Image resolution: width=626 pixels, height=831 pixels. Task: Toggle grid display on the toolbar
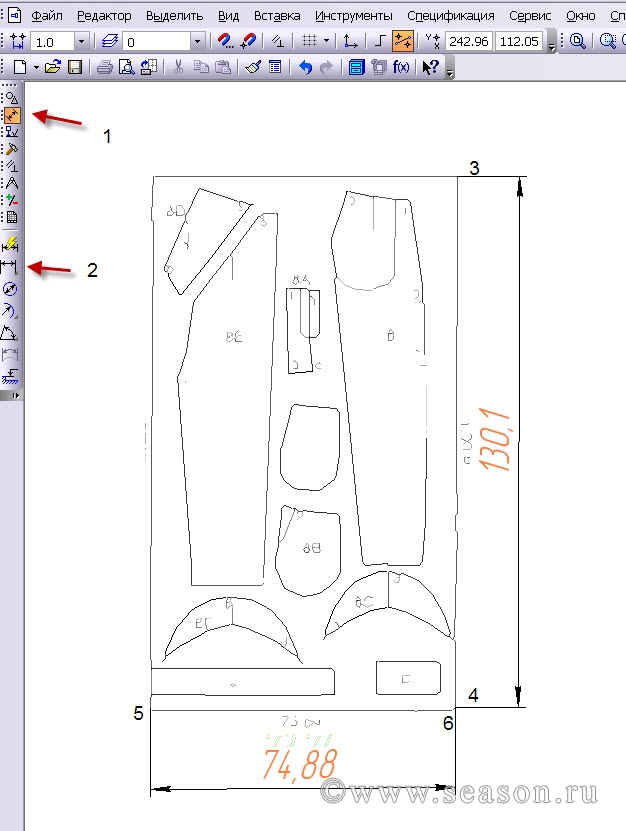309,41
